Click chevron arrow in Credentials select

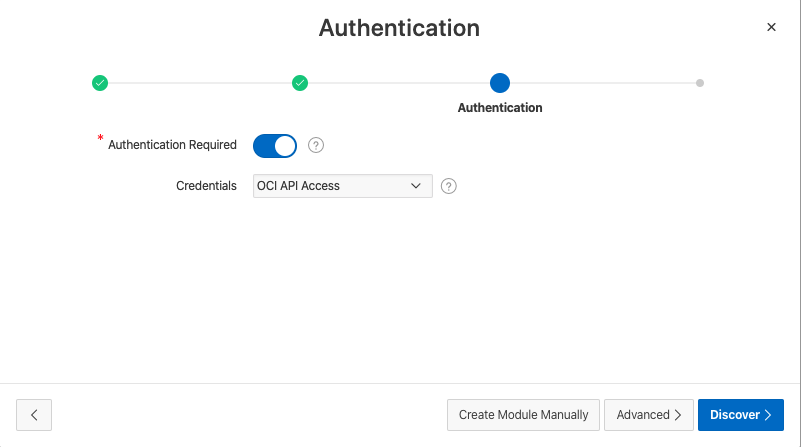click(x=416, y=186)
